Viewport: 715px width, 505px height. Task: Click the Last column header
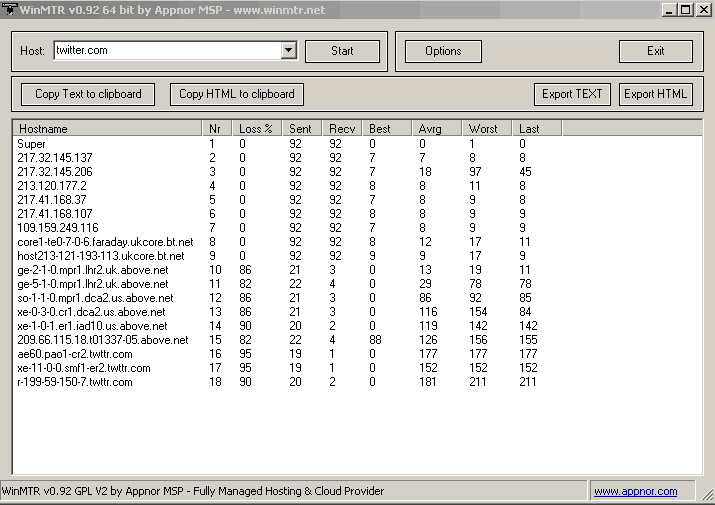click(x=537, y=129)
